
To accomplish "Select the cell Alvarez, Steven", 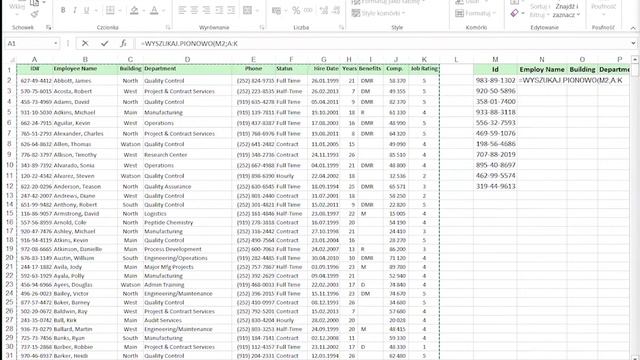I will [85, 176].
